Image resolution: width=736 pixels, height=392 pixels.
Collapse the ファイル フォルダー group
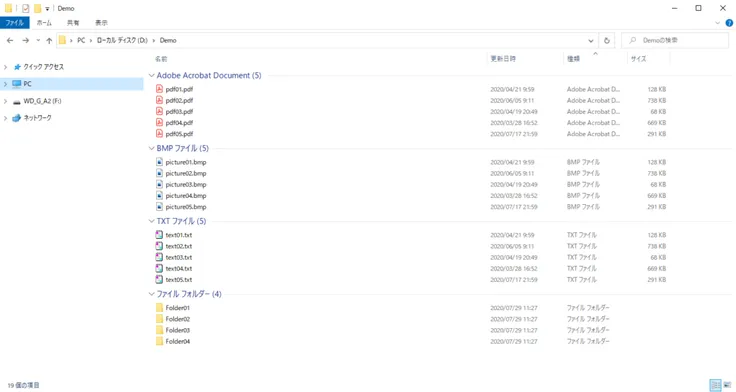[152, 294]
